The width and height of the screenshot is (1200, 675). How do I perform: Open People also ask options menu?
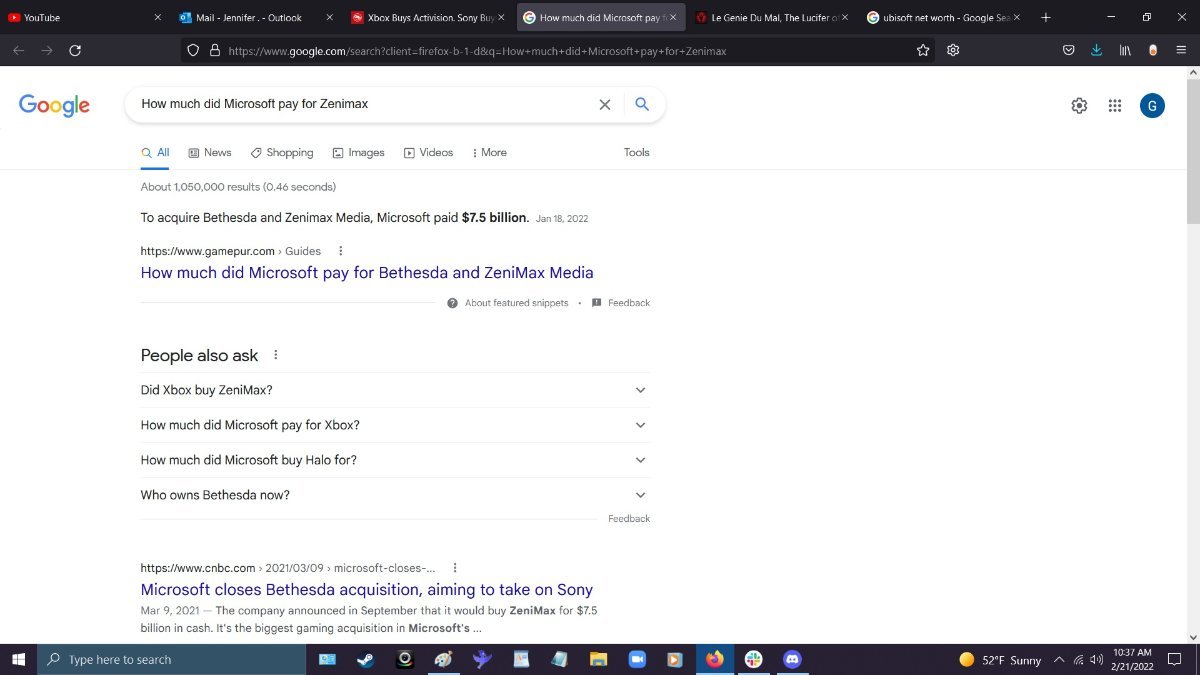276,355
